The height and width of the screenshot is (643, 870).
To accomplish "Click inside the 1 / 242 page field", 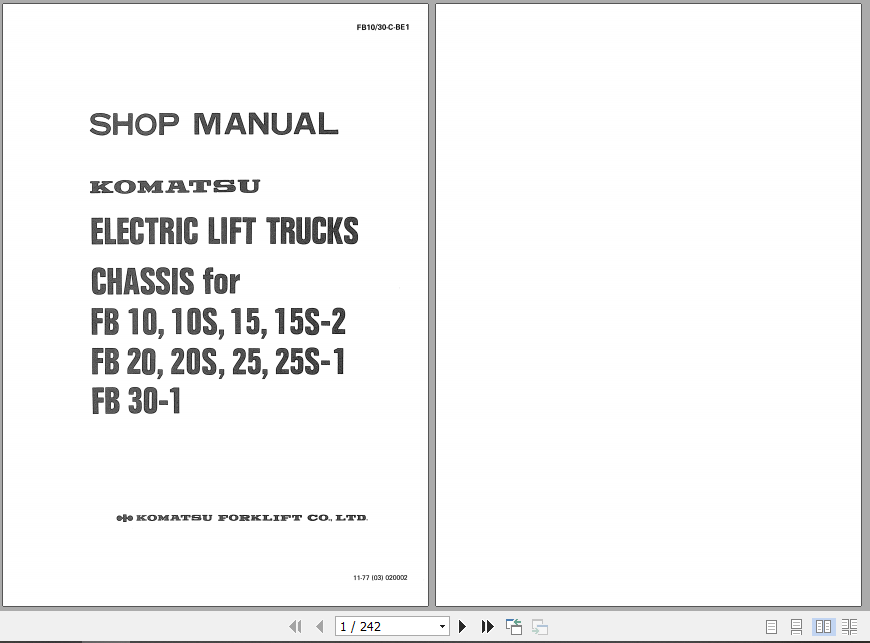I will point(385,625).
